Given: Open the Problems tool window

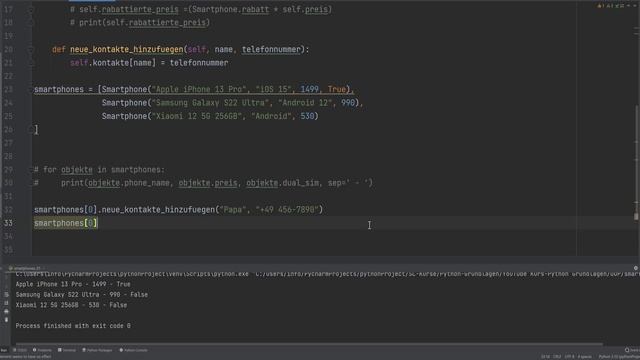Looking at the screenshot, I should (x=42, y=350).
